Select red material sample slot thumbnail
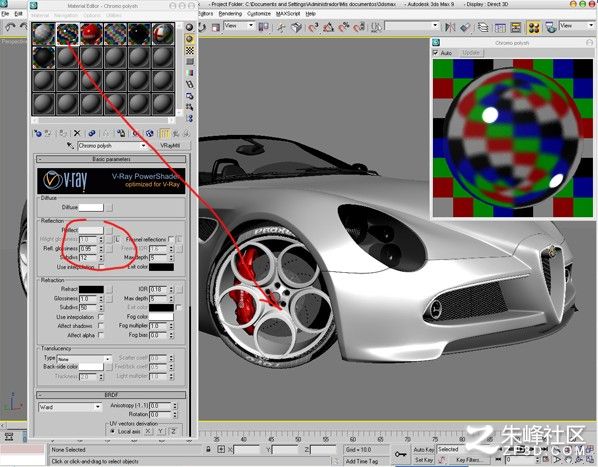The image size is (598, 467). click(92, 34)
